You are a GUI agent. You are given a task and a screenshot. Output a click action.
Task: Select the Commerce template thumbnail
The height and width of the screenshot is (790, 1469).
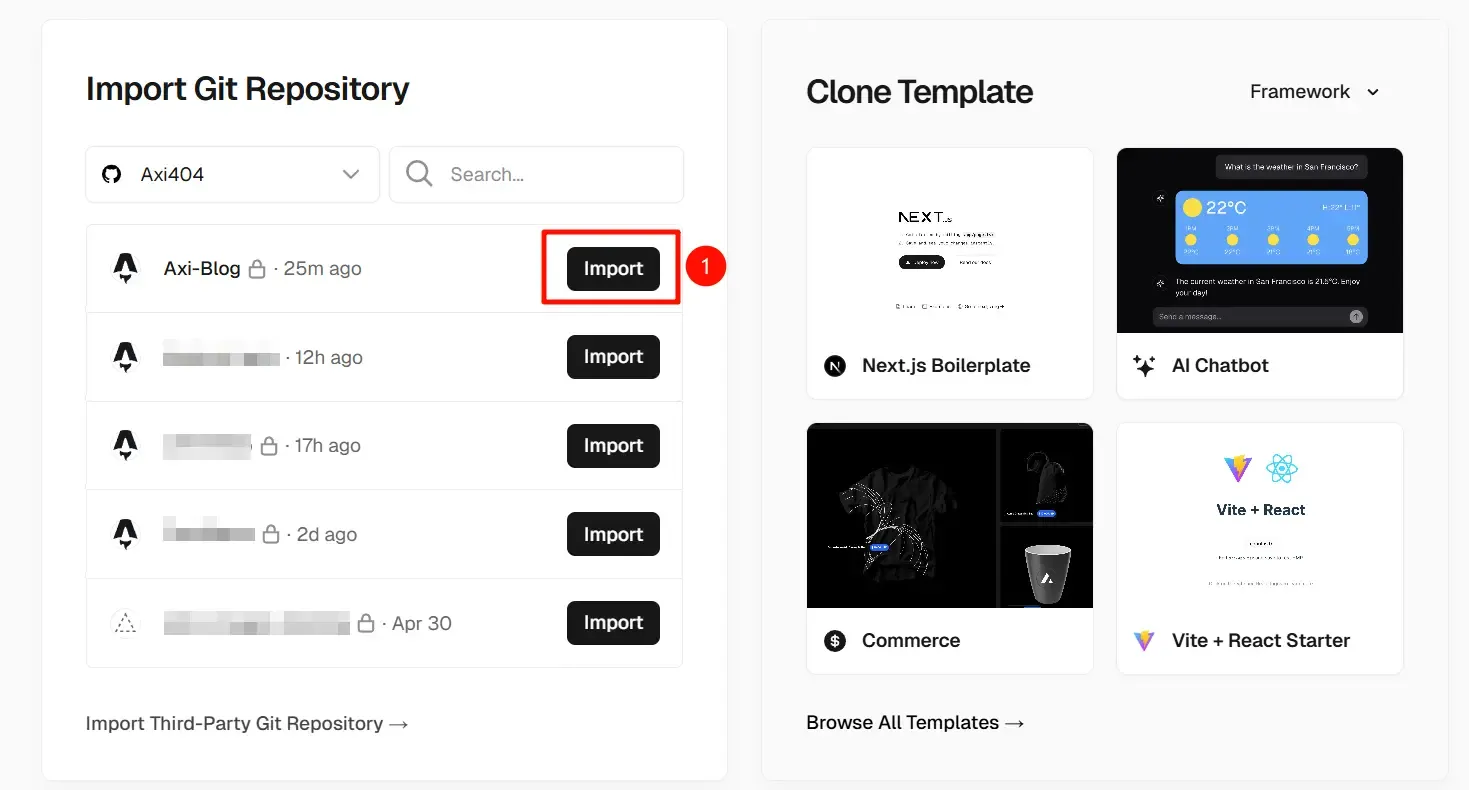coord(950,515)
